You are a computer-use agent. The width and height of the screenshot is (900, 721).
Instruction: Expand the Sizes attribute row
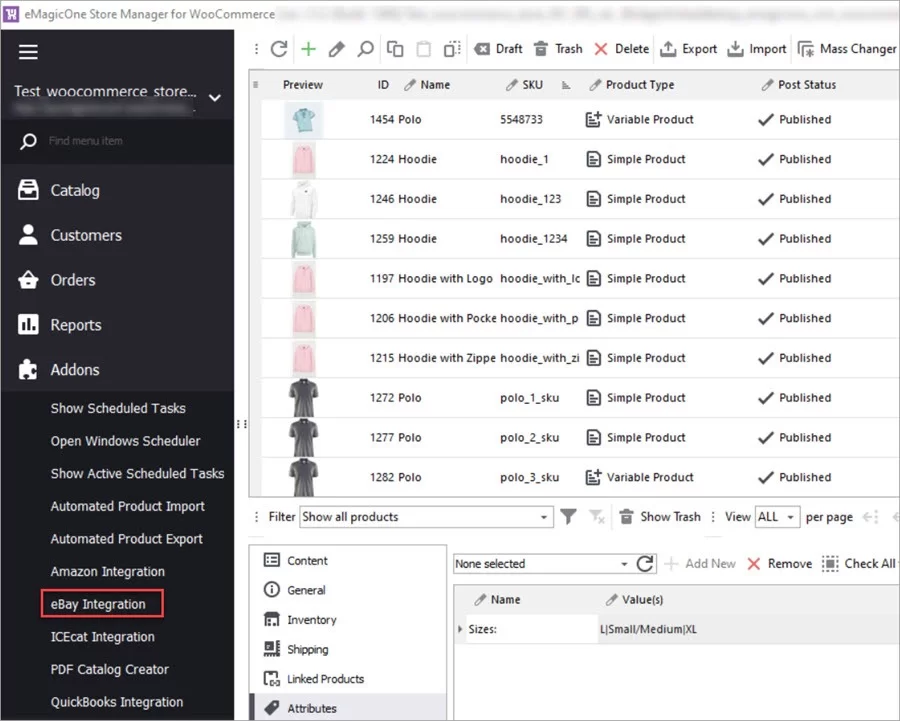coord(460,630)
